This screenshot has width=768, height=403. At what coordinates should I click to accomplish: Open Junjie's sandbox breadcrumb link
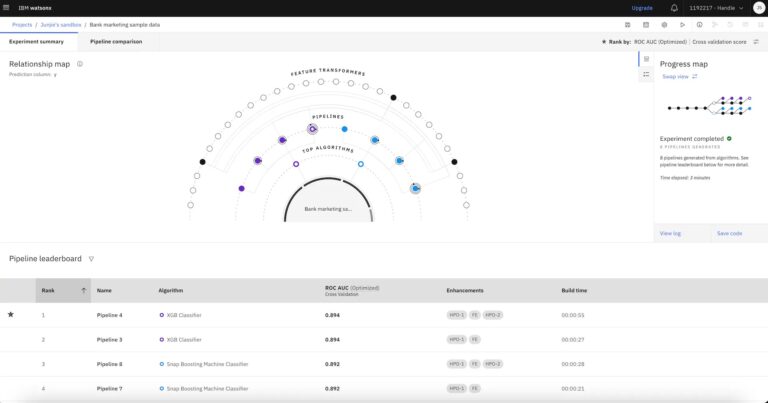pos(61,24)
